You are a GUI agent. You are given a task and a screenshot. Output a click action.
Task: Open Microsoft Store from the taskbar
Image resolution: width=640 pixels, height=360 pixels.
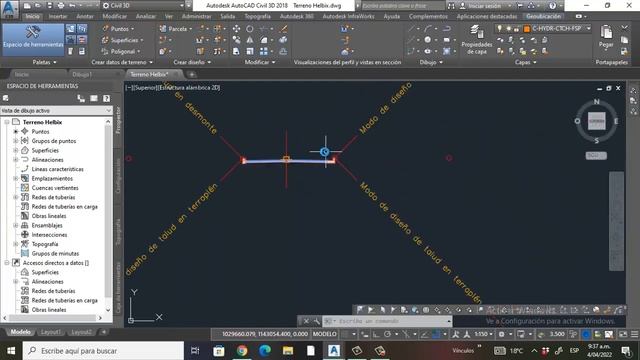coord(219,351)
